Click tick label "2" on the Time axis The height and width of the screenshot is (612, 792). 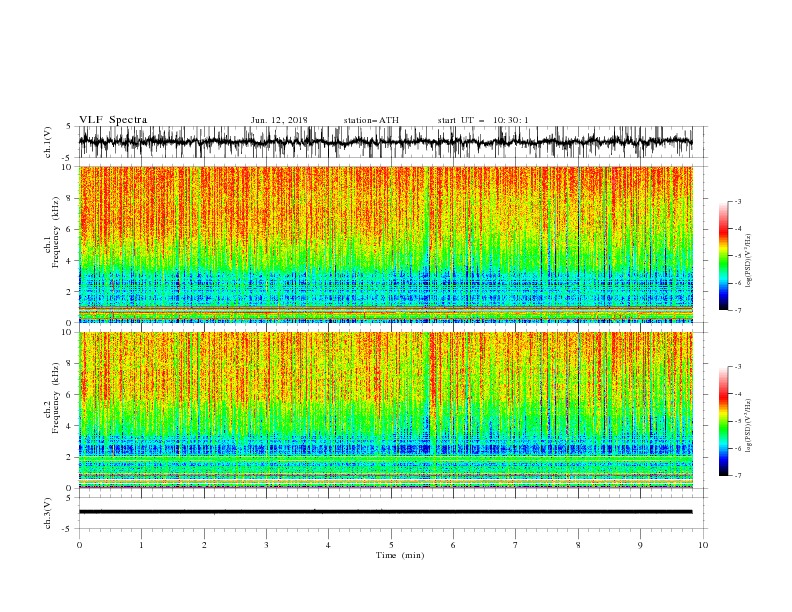(x=204, y=545)
